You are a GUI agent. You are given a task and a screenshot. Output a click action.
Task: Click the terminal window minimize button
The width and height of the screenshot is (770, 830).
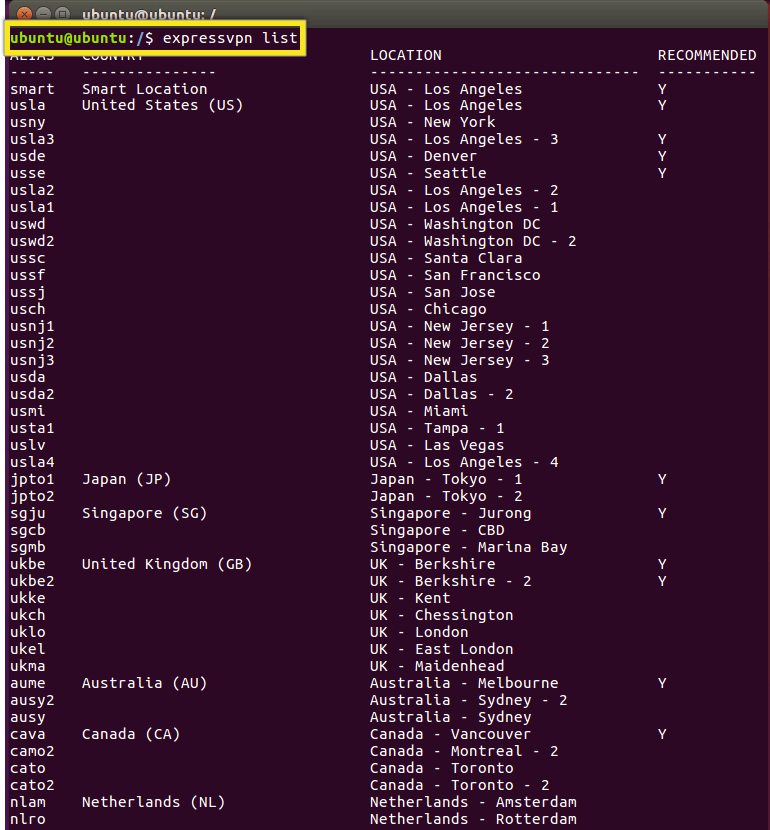coord(43,14)
